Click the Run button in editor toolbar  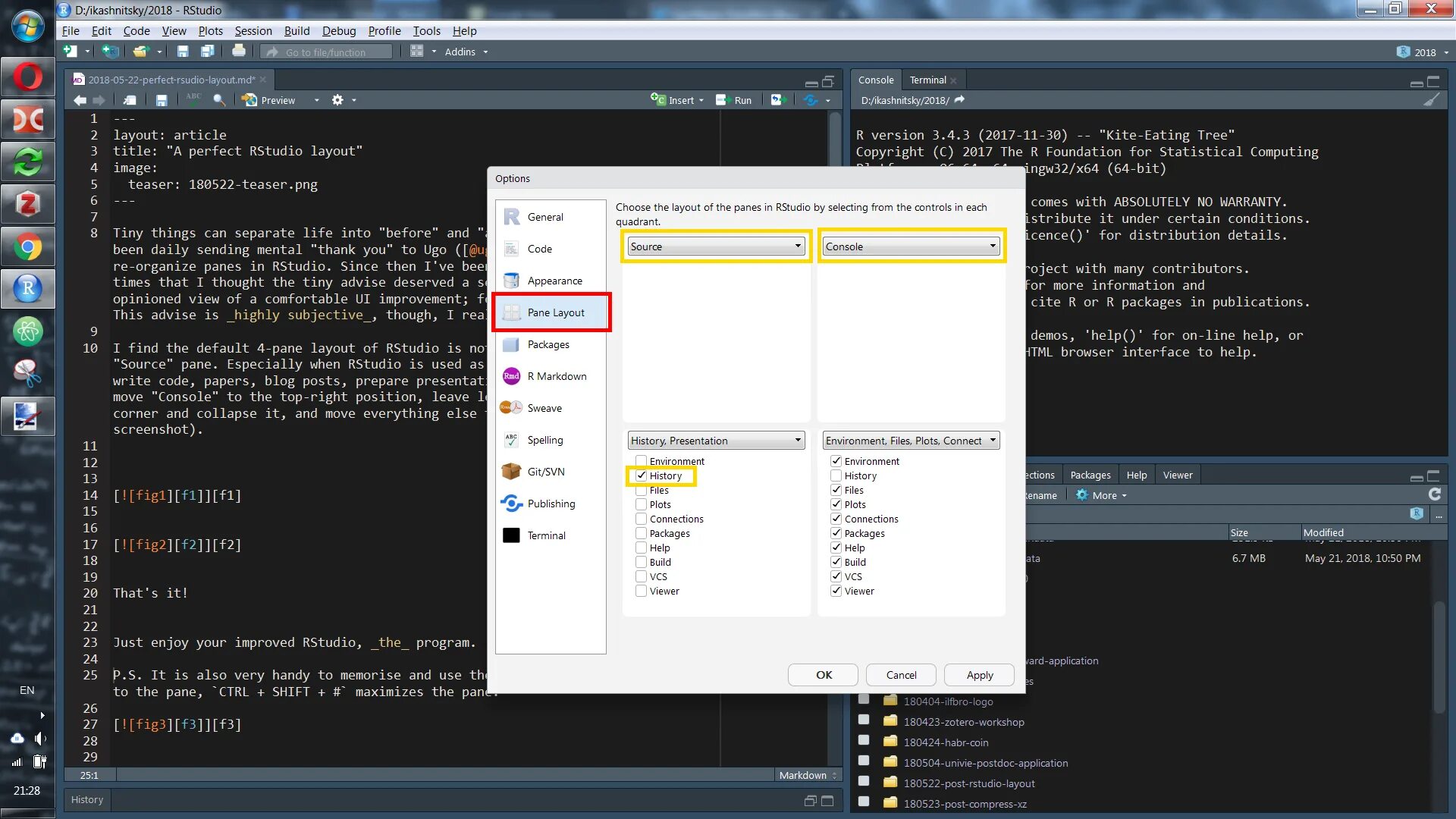(x=734, y=100)
